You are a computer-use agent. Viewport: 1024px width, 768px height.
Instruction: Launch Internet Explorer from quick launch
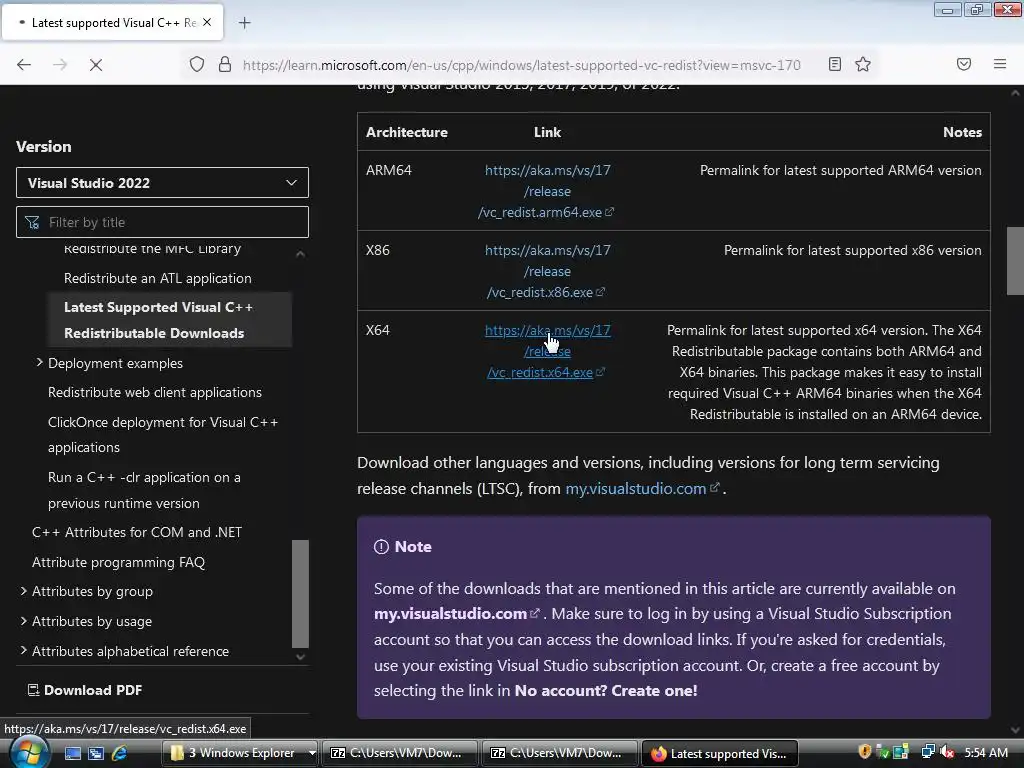click(120, 753)
